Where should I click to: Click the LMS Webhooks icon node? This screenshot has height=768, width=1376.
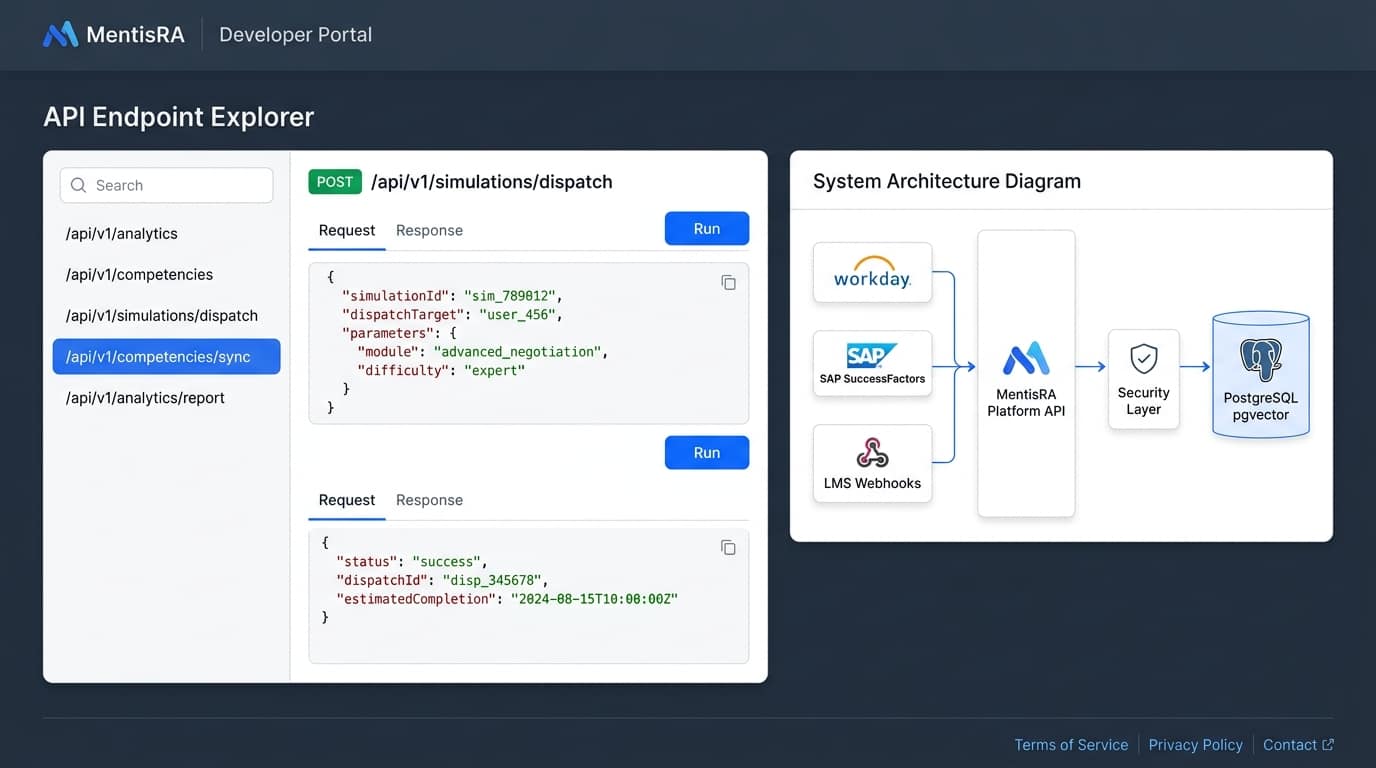point(872,463)
